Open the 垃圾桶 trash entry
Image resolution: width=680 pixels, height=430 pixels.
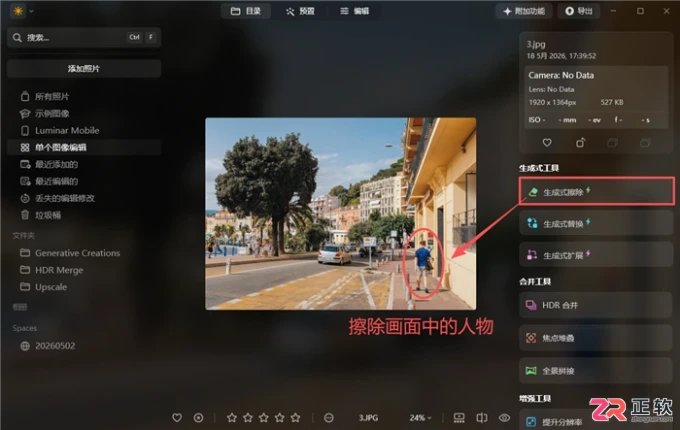pyautogui.click(x=84, y=215)
